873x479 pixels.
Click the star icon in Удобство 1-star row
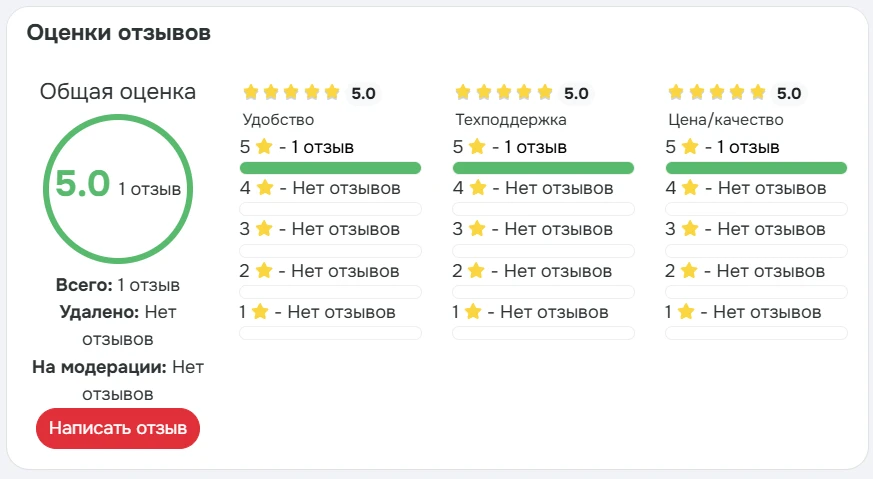tap(261, 312)
